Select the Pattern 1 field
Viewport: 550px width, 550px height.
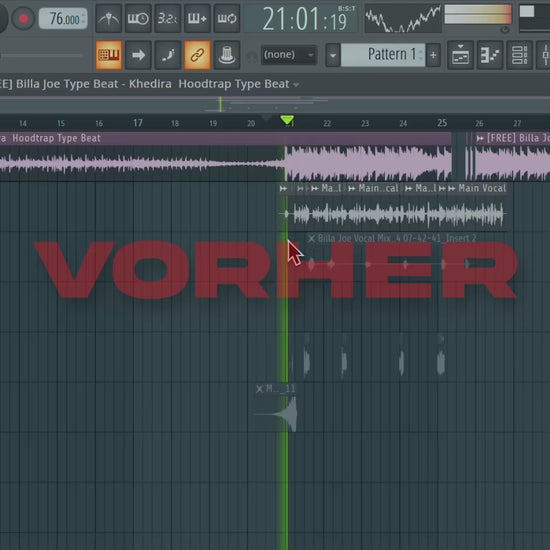pos(383,55)
